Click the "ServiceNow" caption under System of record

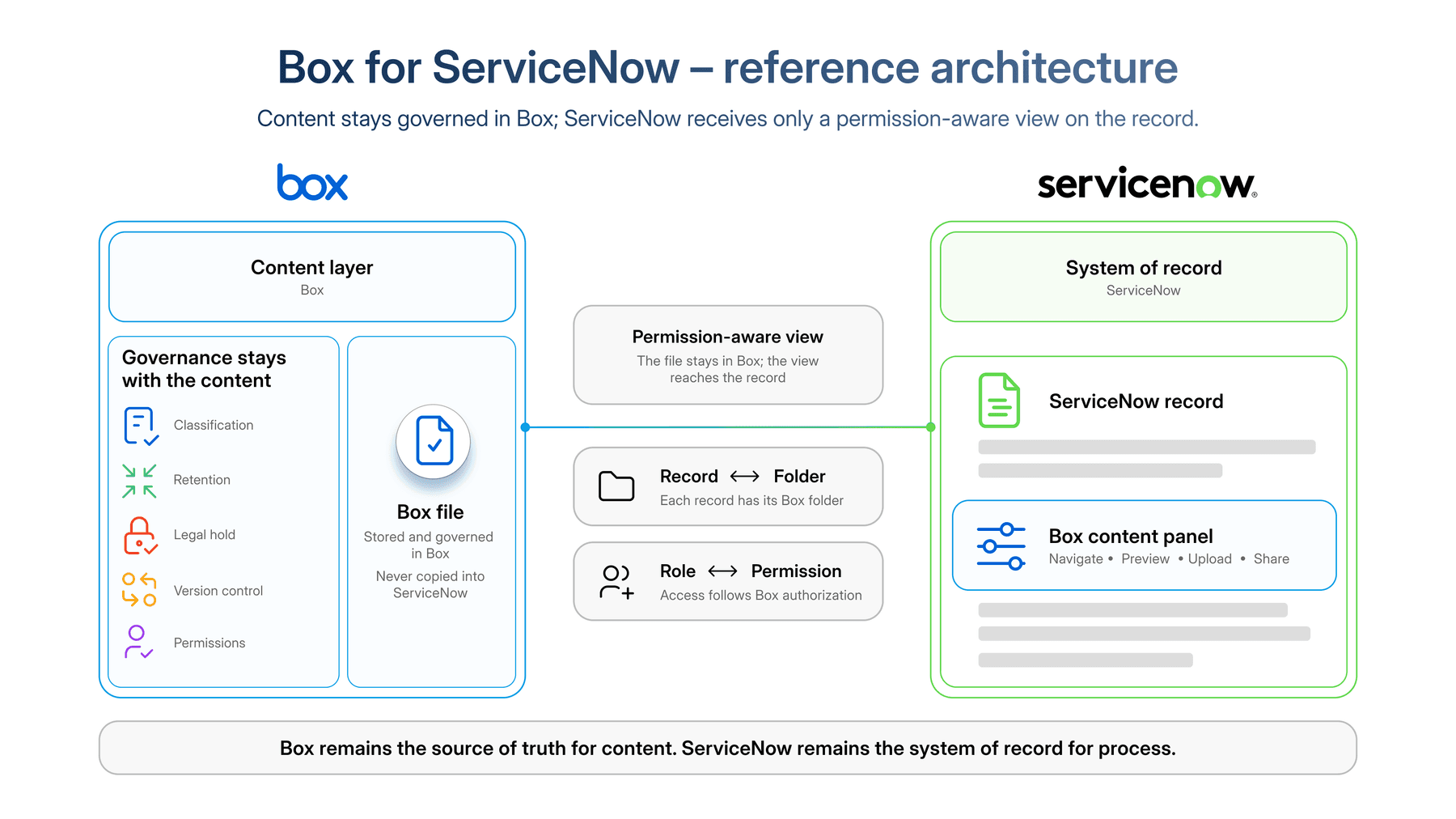[1144, 291]
